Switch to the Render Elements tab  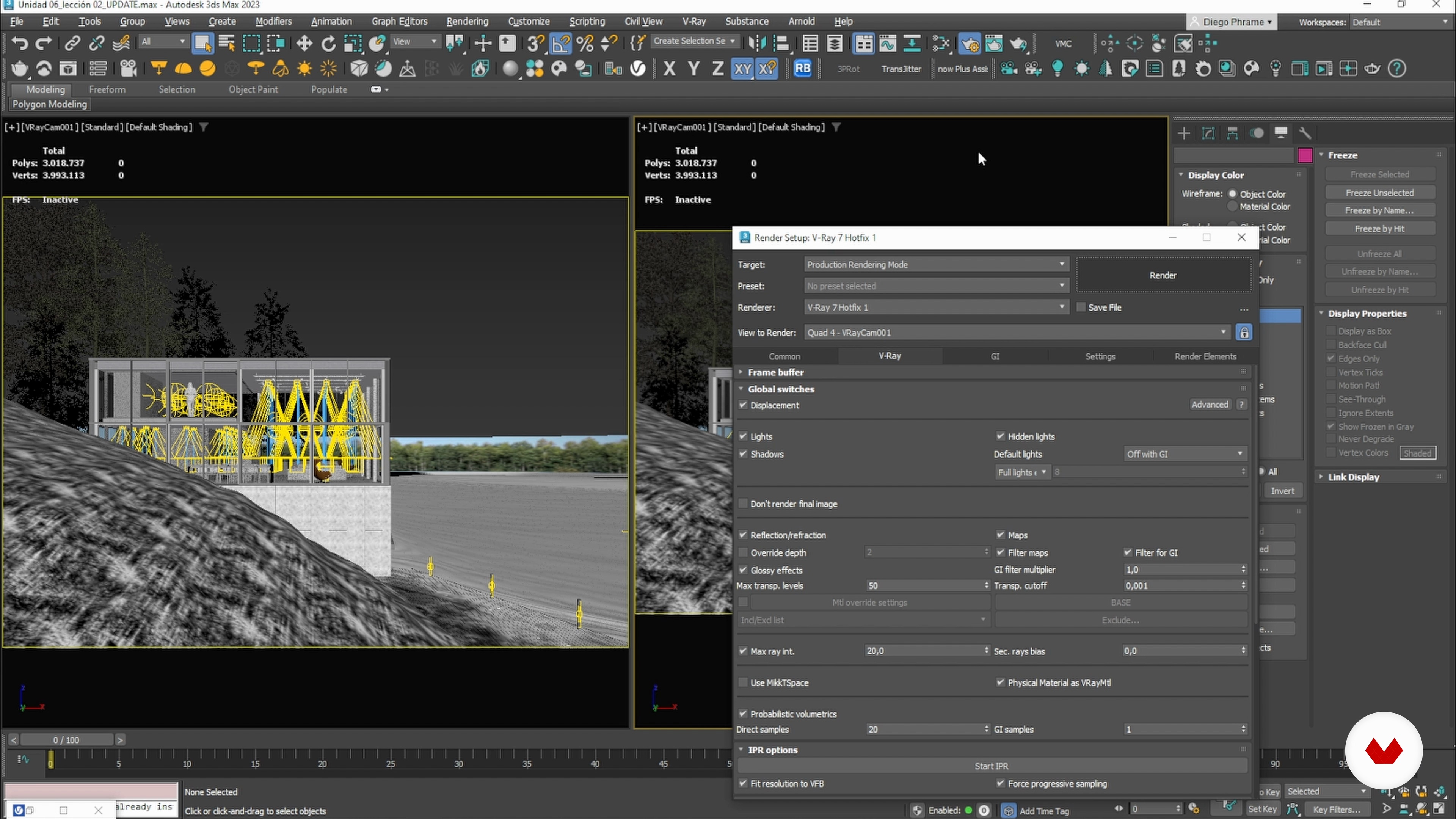pyautogui.click(x=1205, y=357)
